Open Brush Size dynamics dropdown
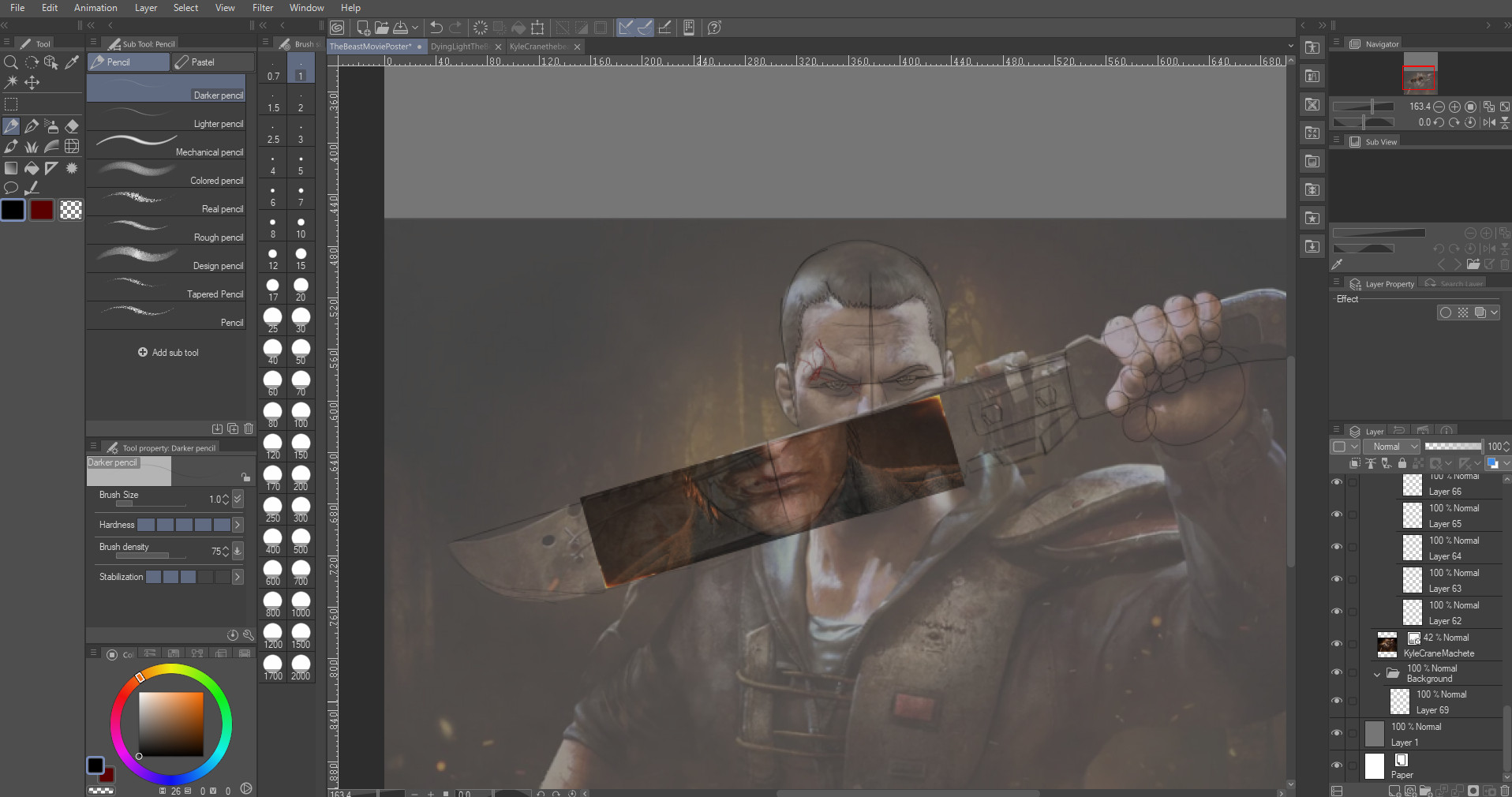Image resolution: width=1512 pixels, height=797 pixels. coord(238,499)
